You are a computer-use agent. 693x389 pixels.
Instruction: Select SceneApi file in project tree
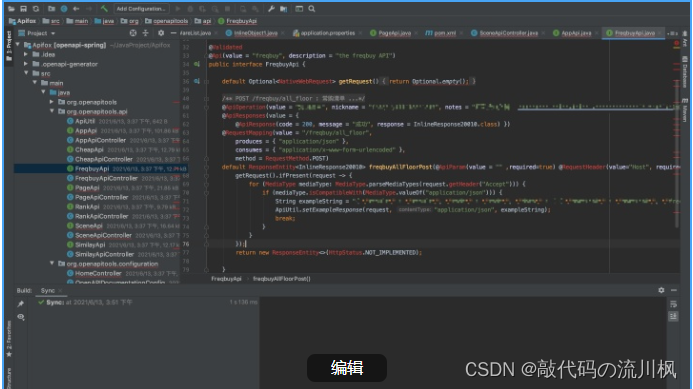click(89, 226)
